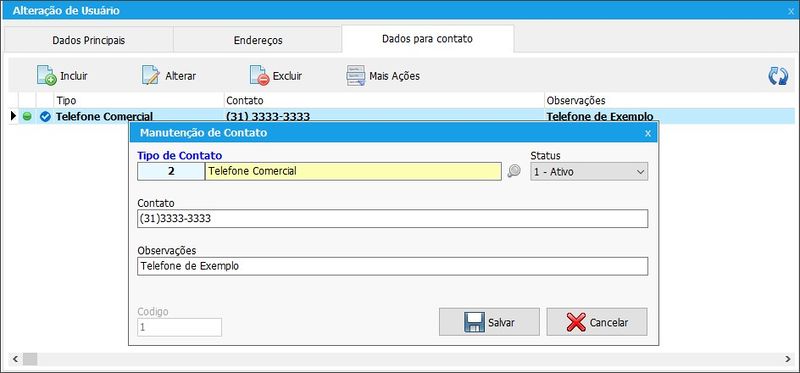This screenshot has width=800, height=373.
Task: Click the contact type code field showing 2
Action: (171, 171)
